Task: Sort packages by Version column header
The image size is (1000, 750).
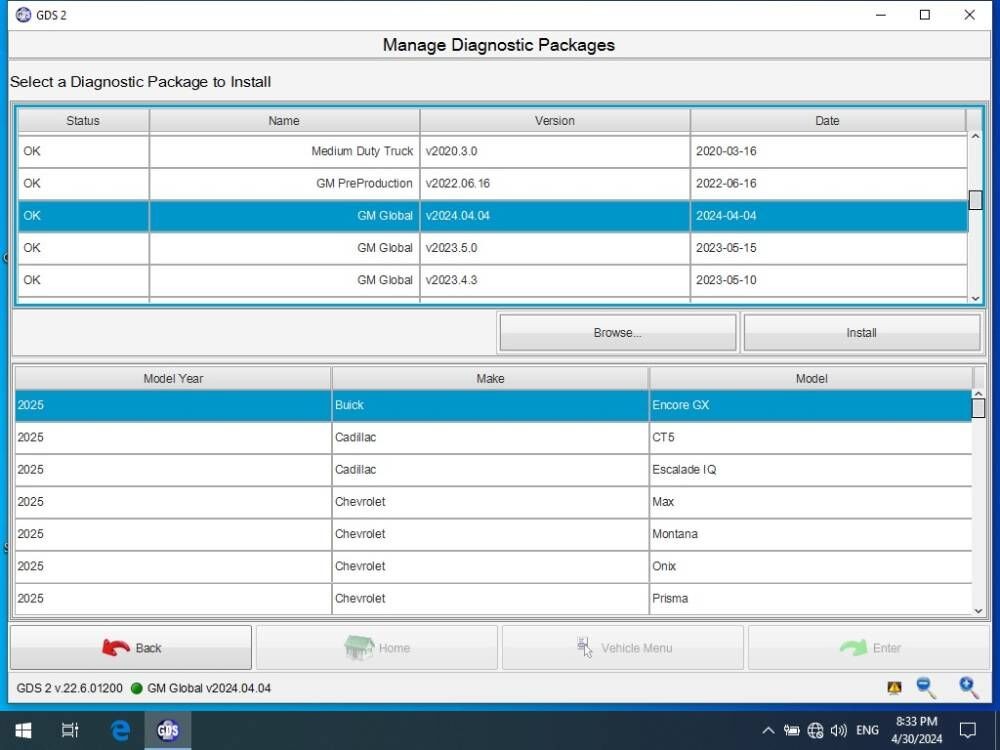Action: pos(555,121)
